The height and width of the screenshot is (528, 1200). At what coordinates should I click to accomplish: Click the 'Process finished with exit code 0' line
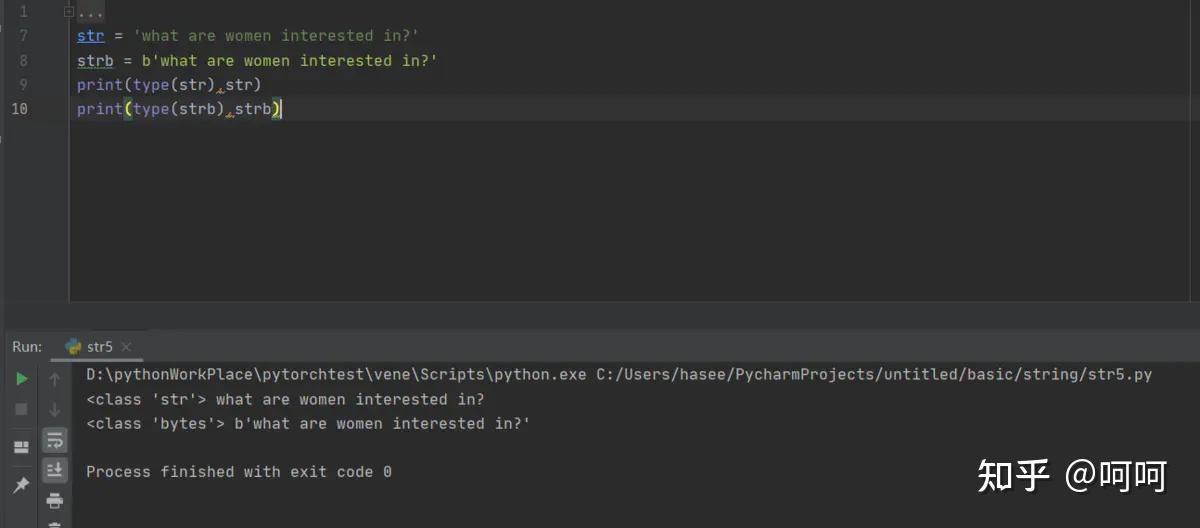coord(239,472)
